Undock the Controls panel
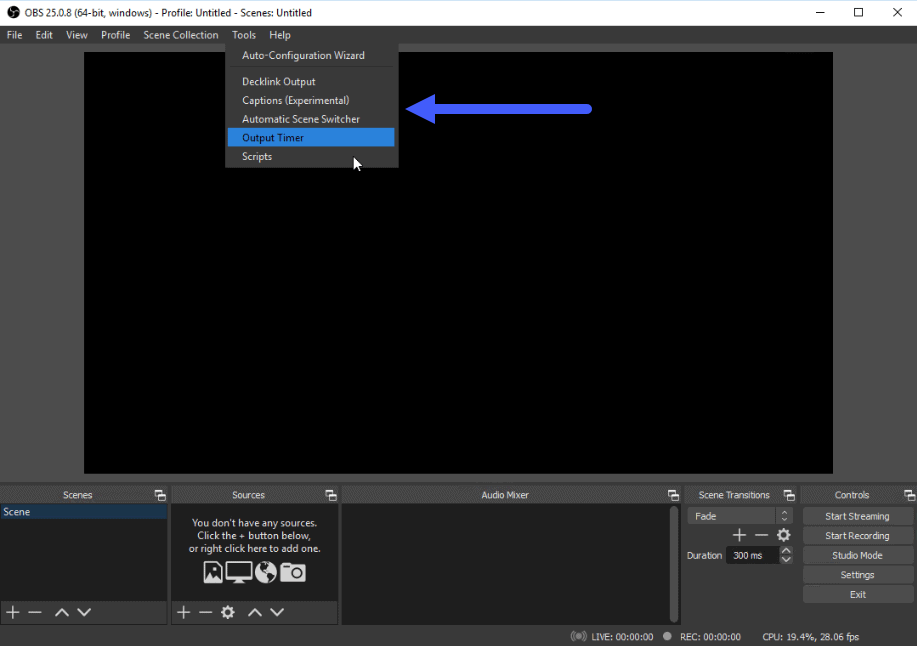The image size is (917, 646). [909, 495]
